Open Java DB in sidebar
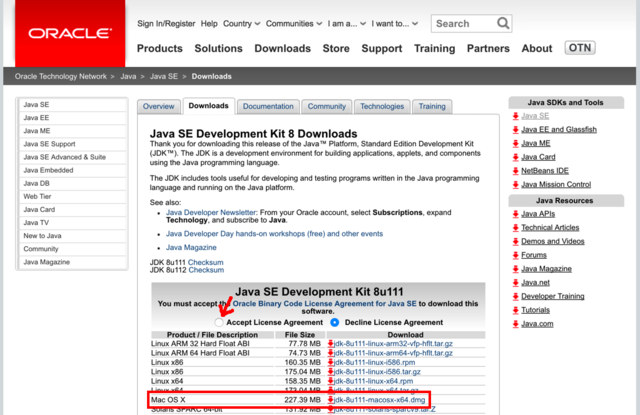This screenshot has width=640, height=415. pyautogui.click(x=72, y=183)
